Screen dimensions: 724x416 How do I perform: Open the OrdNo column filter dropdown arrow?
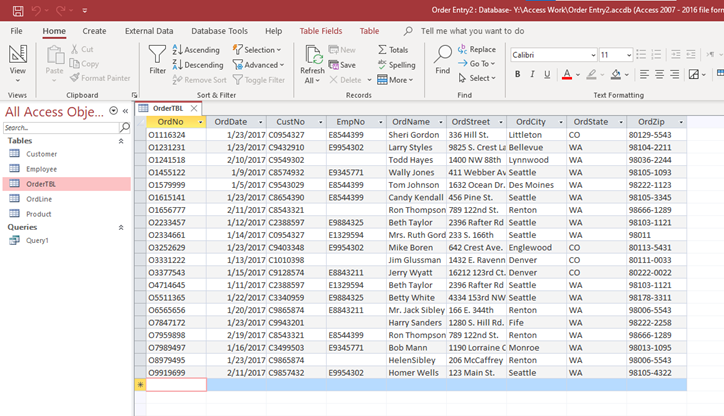(201, 122)
